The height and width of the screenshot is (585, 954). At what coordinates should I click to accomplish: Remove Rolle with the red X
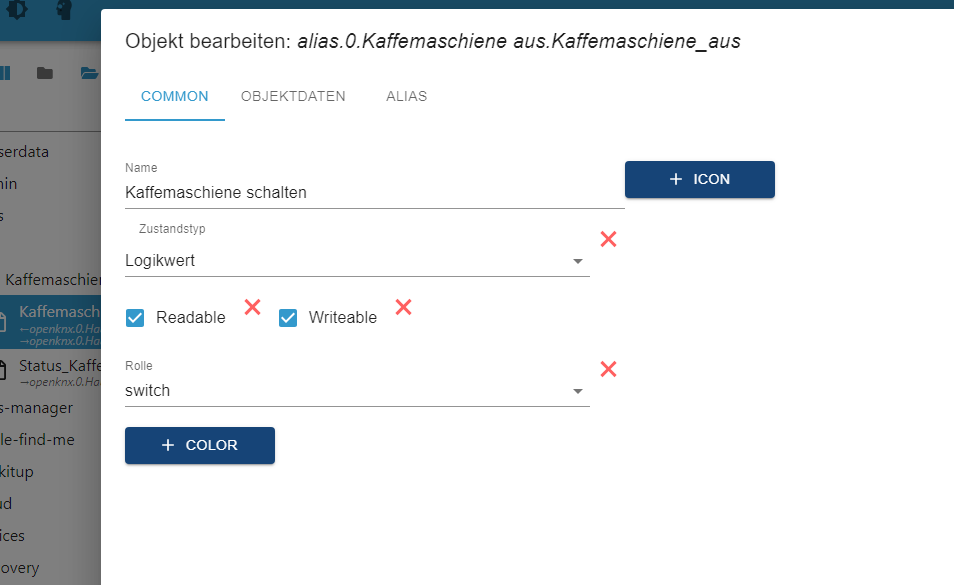[608, 369]
